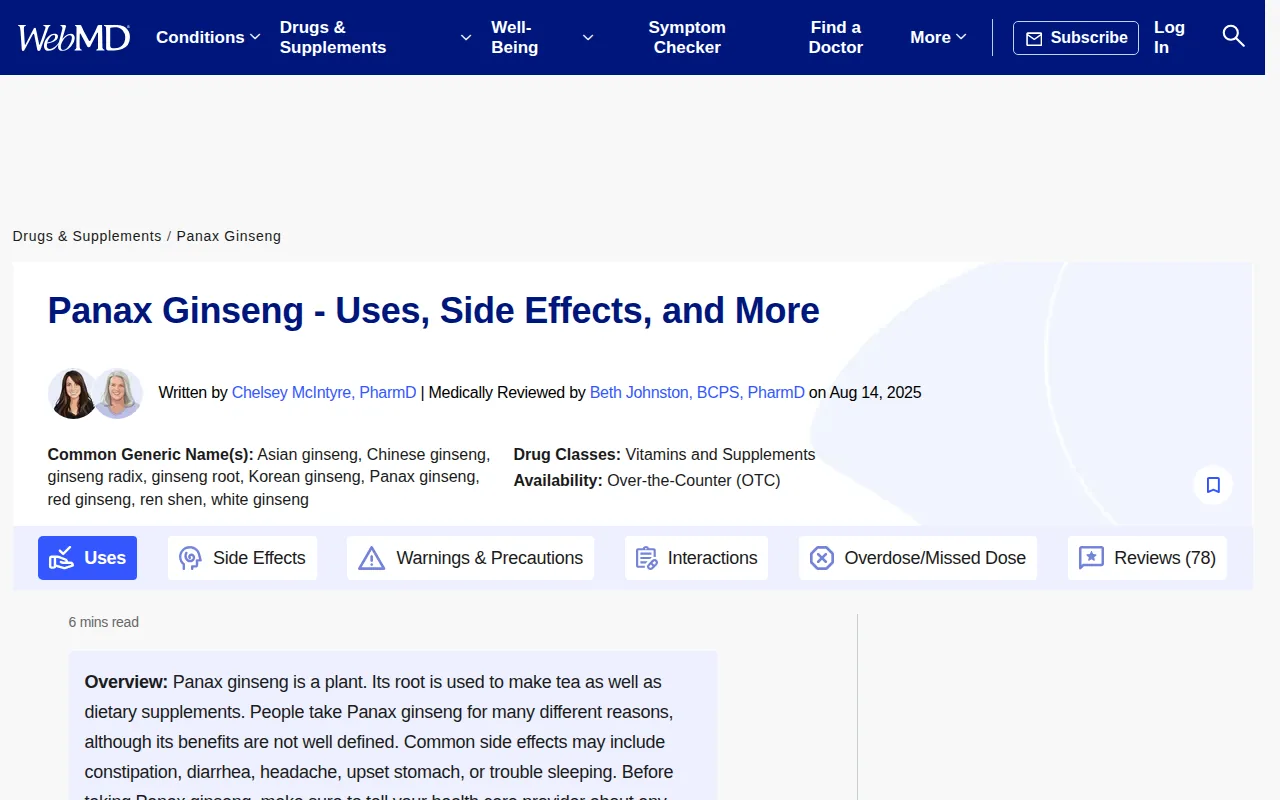The width and height of the screenshot is (1280, 800).
Task: Open Chelsey McIntyre, PharmD author link
Action: click(x=324, y=393)
